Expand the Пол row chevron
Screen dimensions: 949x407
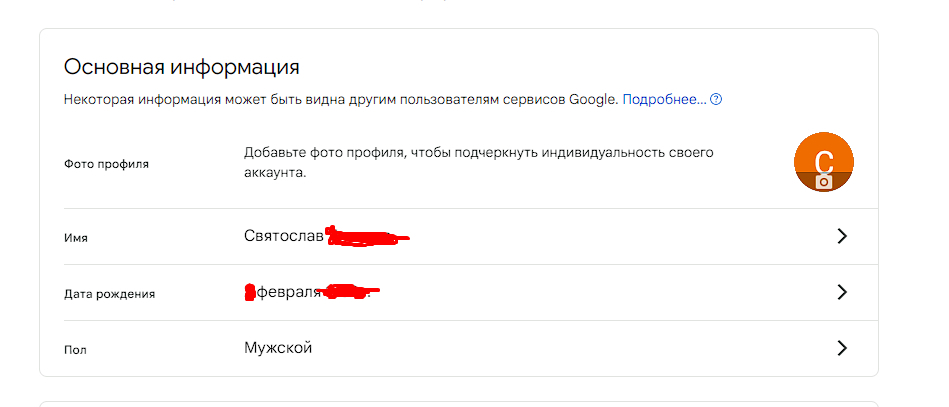click(841, 348)
